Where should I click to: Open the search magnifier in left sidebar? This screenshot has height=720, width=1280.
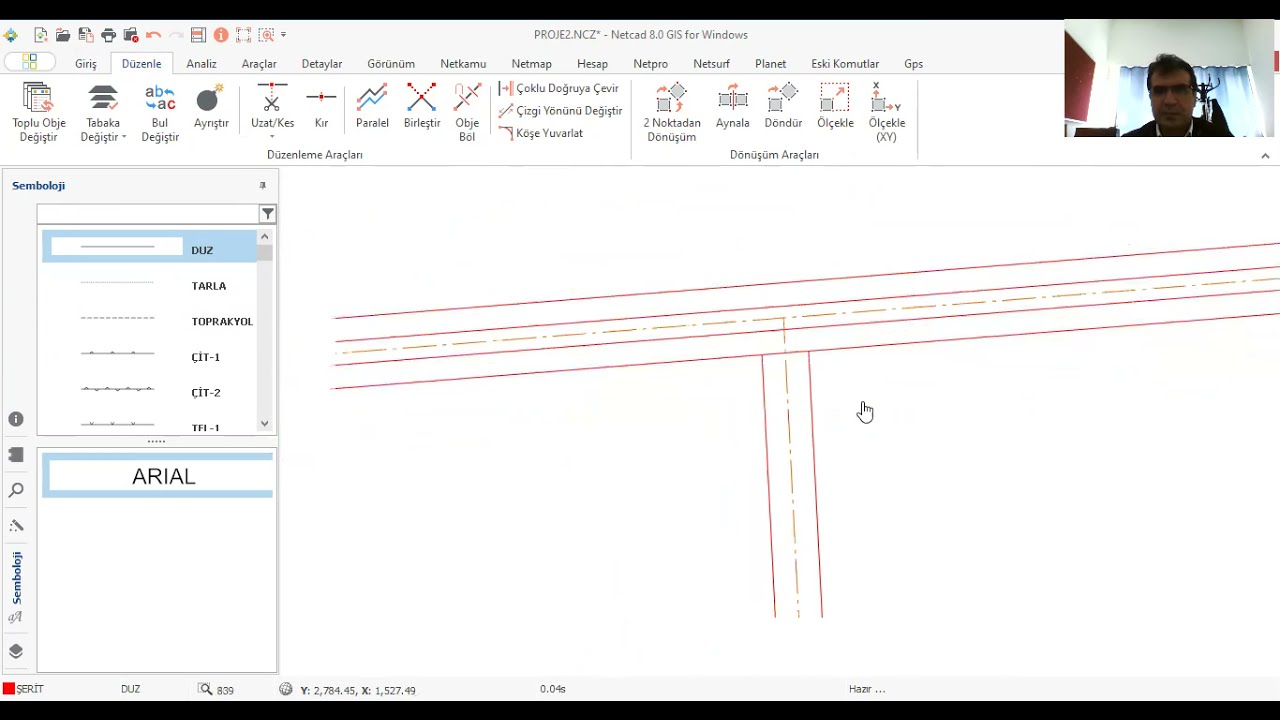click(x=16, y=490)
